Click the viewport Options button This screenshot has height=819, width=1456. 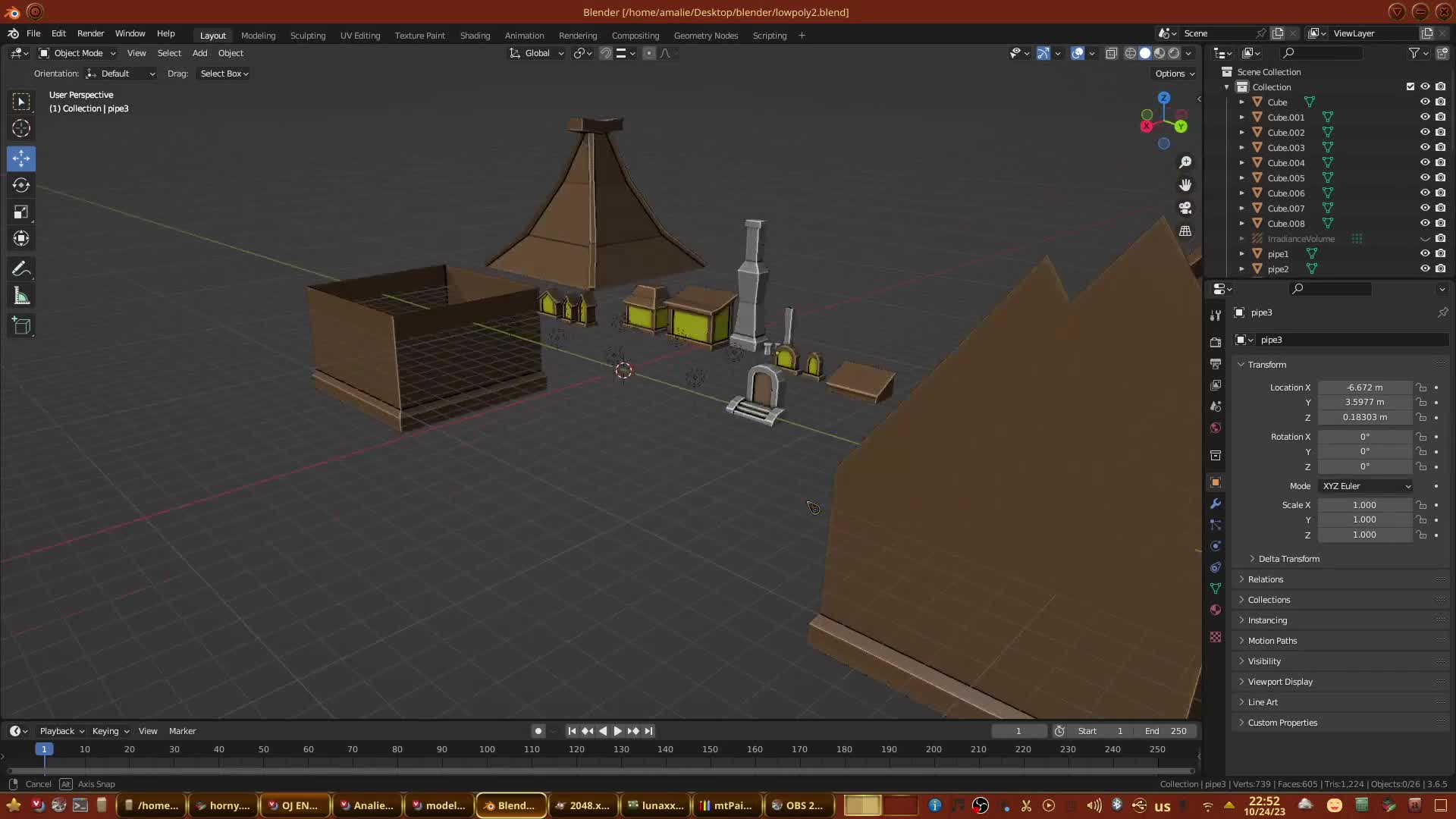point(1175,74)
